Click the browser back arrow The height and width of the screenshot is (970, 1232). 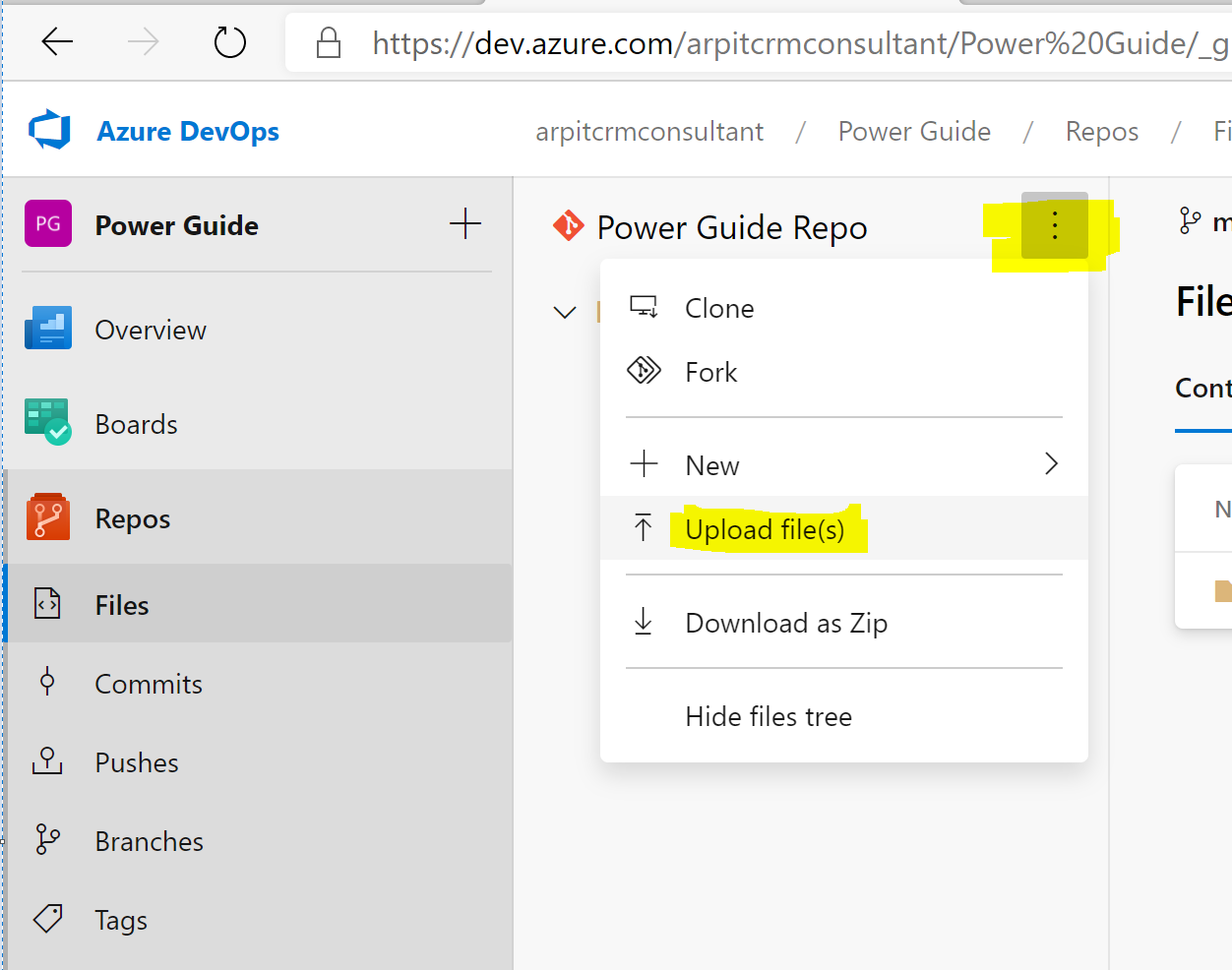pyautogui.click(x=58, y=42)
